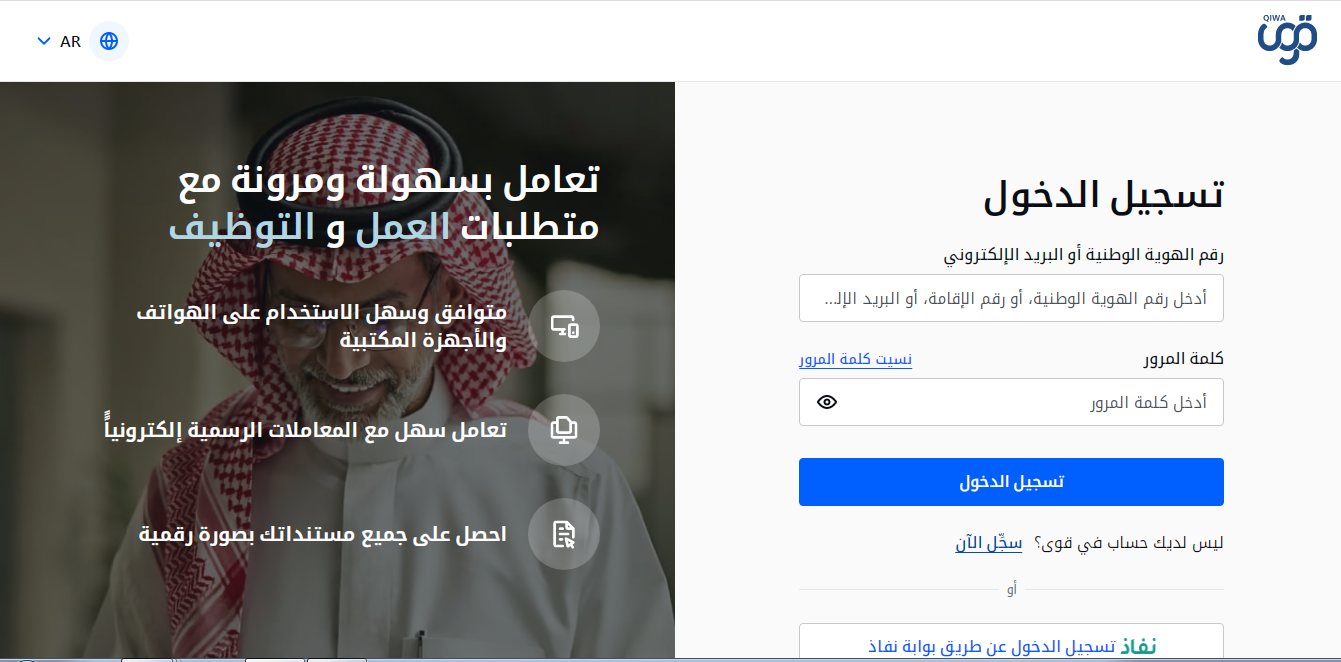Click the digital documents icon

[x=564, y=534]
